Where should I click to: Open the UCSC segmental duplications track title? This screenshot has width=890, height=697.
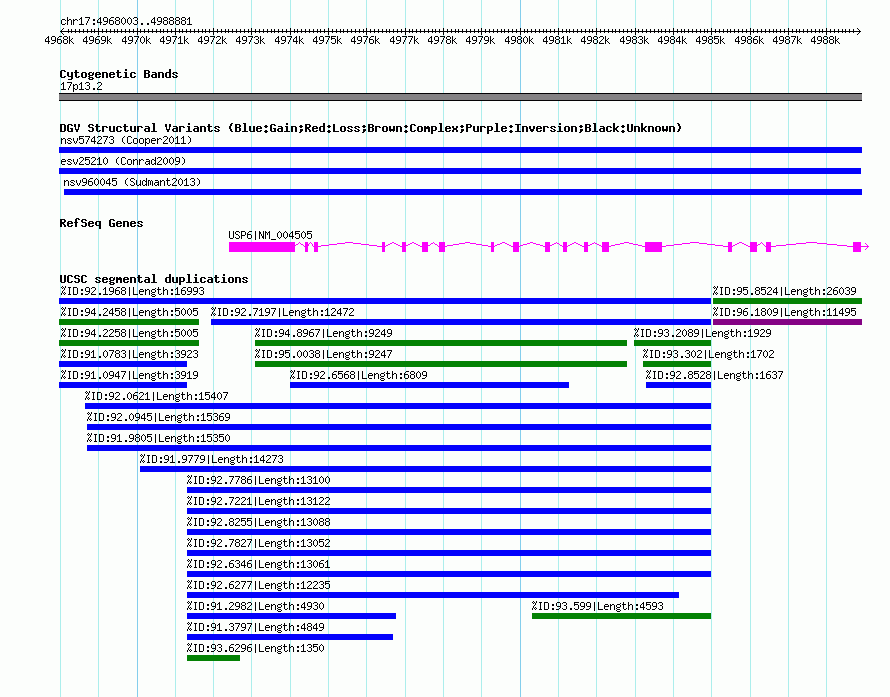pos(154,279)
